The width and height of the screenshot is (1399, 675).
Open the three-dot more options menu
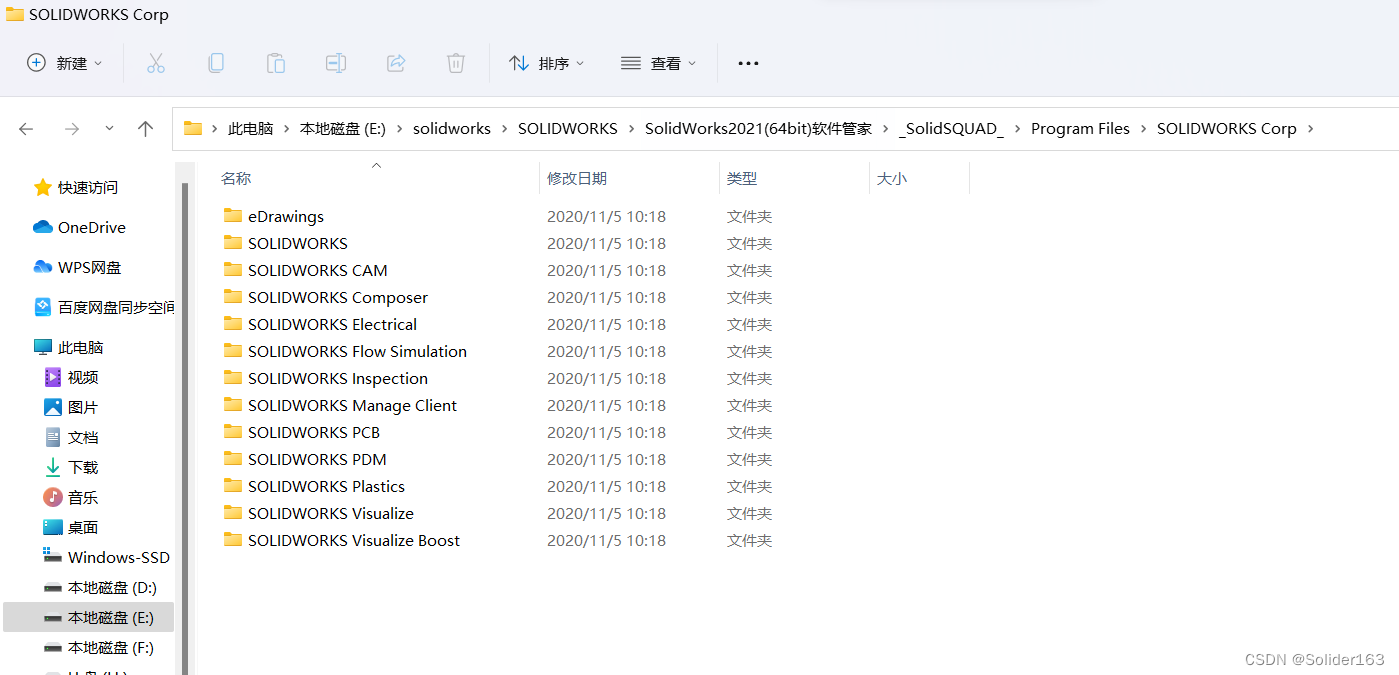[x=748, y=63]
